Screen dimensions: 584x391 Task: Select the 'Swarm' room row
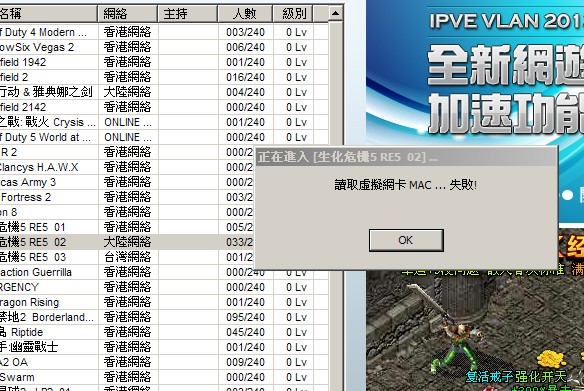pos(164,377)
